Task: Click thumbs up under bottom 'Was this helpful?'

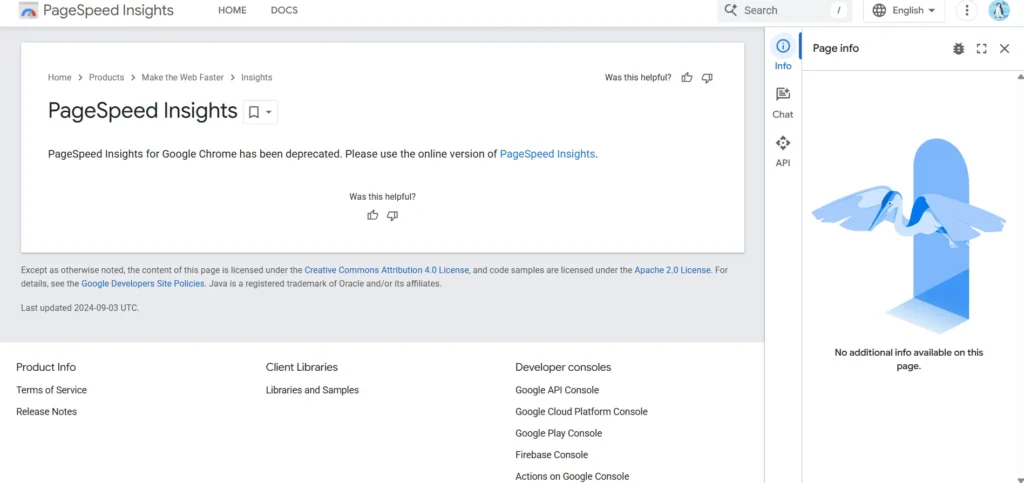Action: click(372, 215)
